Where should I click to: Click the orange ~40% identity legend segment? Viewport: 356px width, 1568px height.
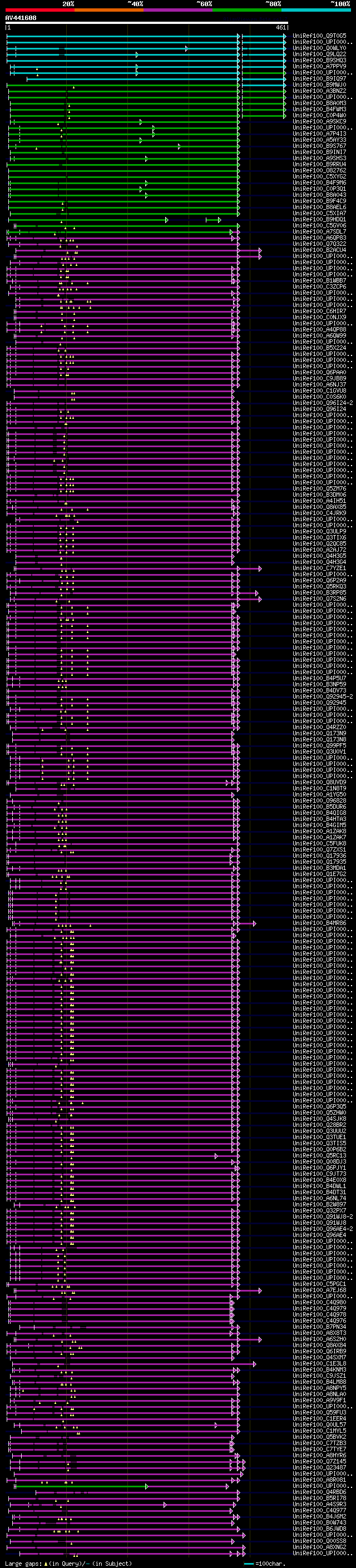pos(109,10)
